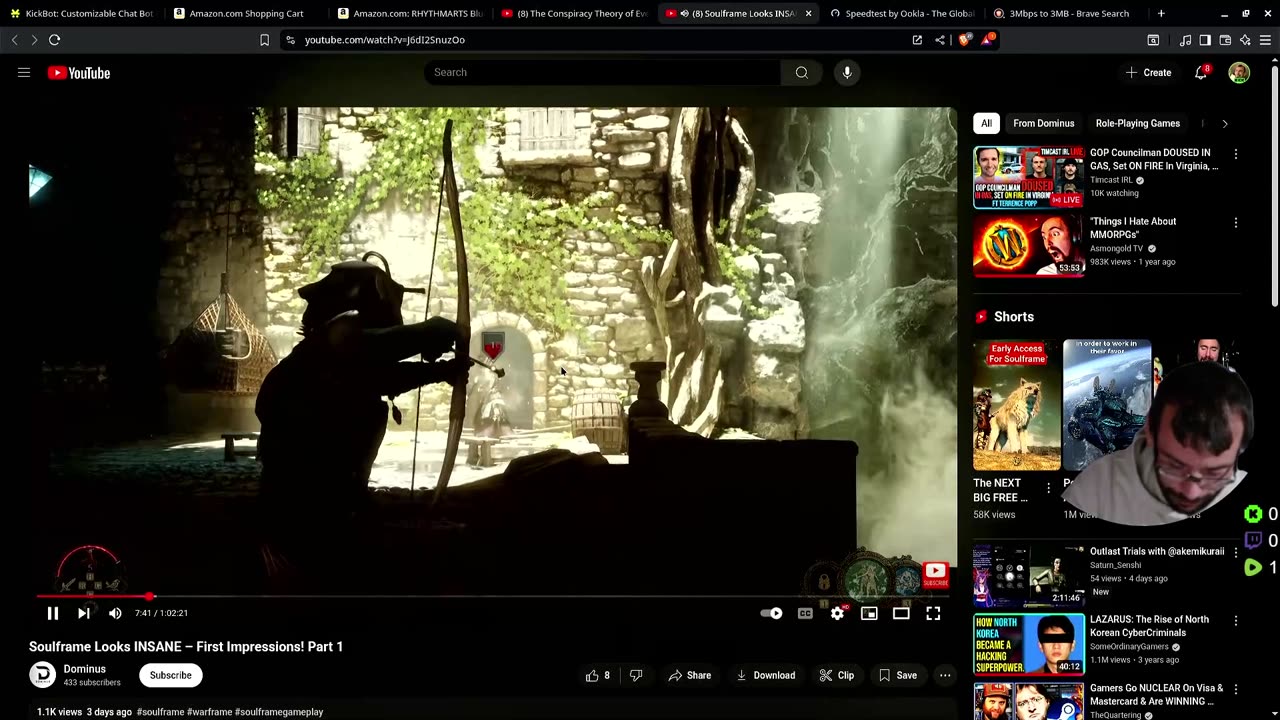This screenshot has width=1280, height=720.
Task: Open options for GOP Councilman video
Action: coord(1236,154)
